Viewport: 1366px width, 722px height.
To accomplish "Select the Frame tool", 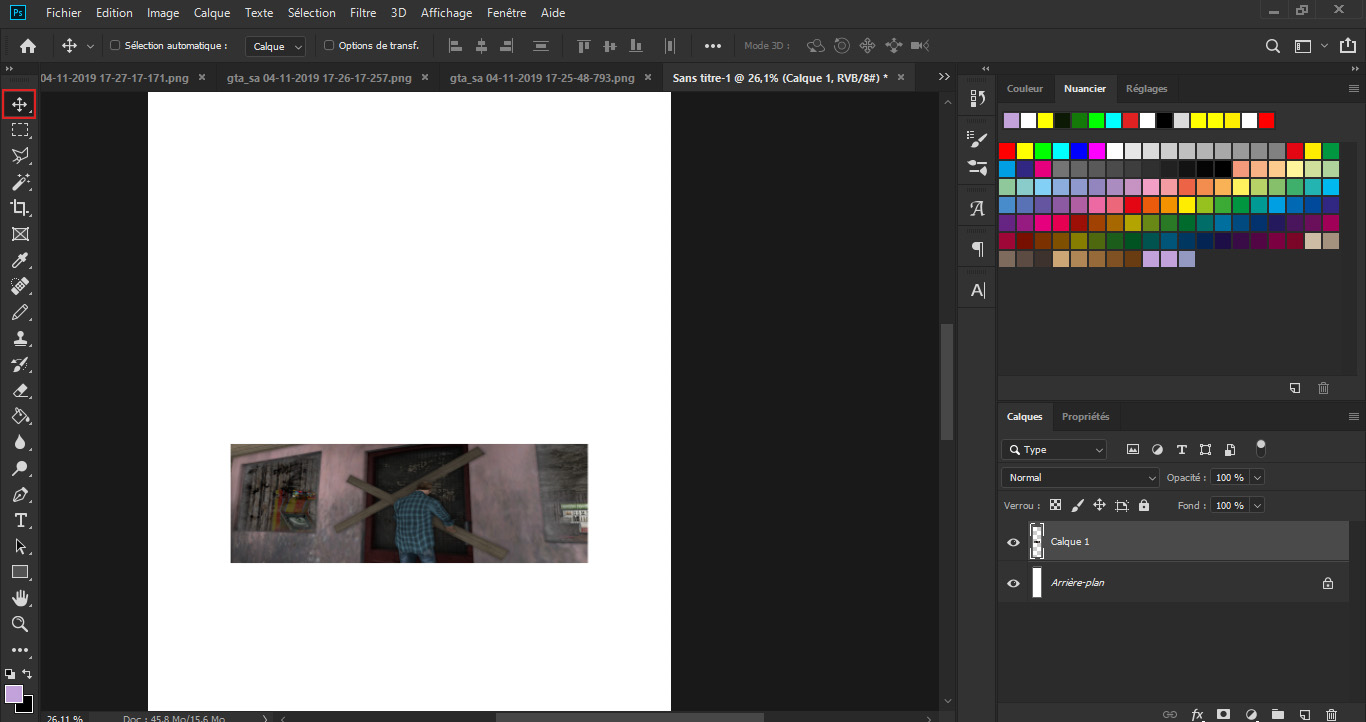I will coord(19,234).
